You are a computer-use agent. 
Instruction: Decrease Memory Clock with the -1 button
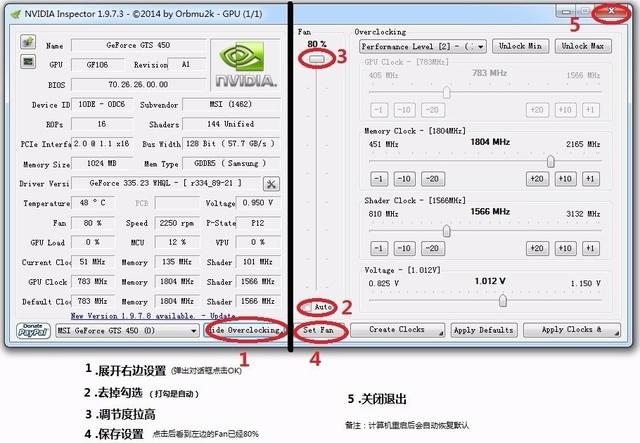tap(379, 179)
